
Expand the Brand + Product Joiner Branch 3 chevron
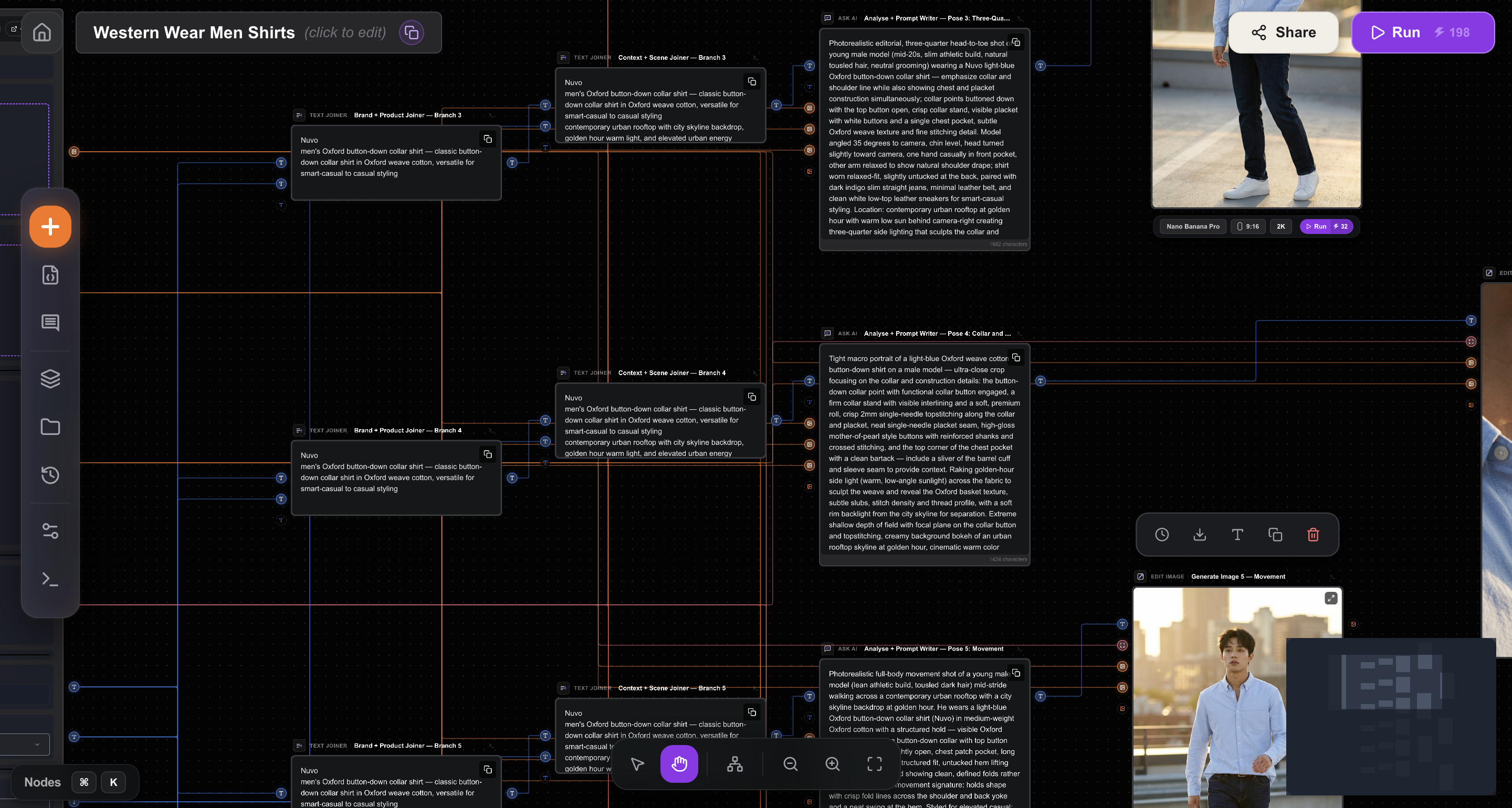coord(491,115)
